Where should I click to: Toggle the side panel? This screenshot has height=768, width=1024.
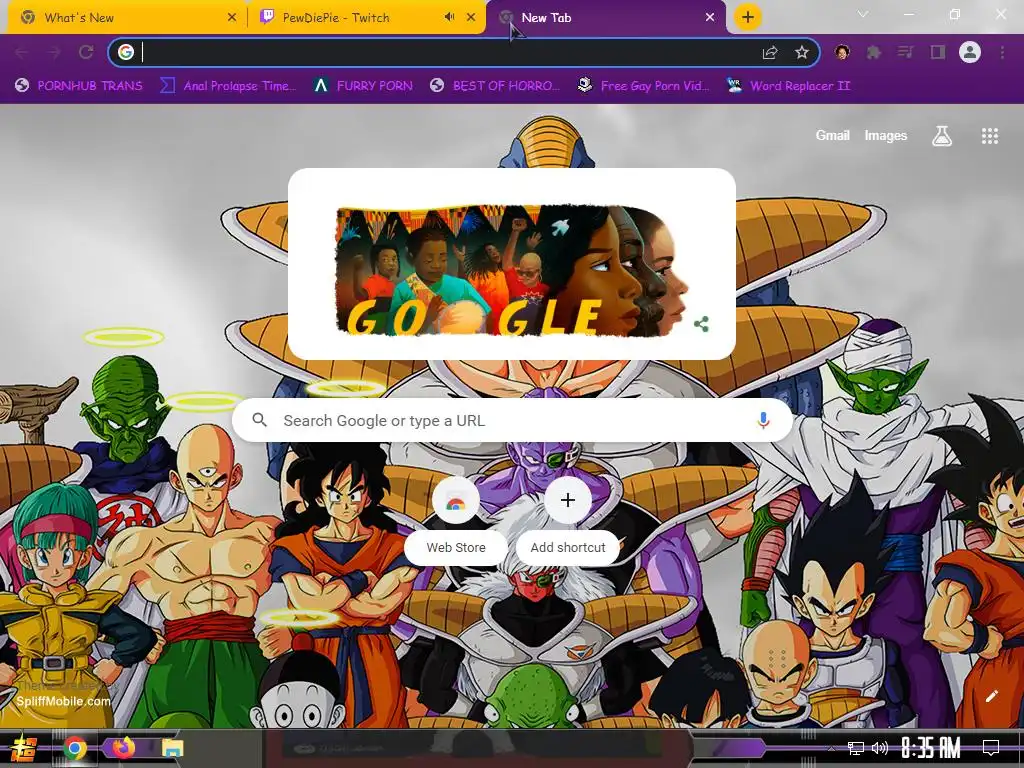(x=938, y=52)
